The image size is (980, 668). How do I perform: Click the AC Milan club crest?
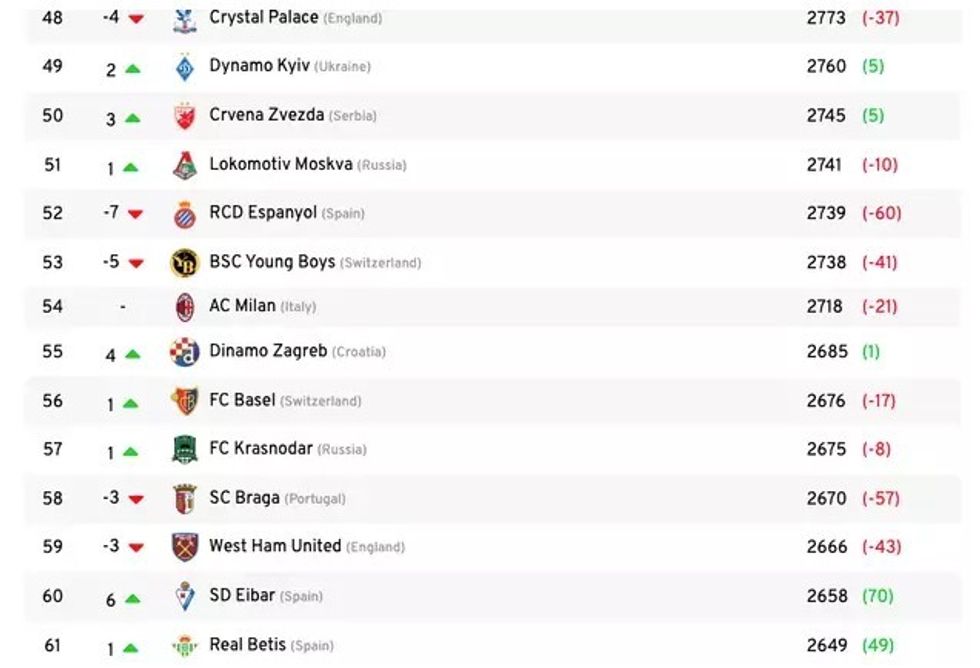(x=185, y=307)
